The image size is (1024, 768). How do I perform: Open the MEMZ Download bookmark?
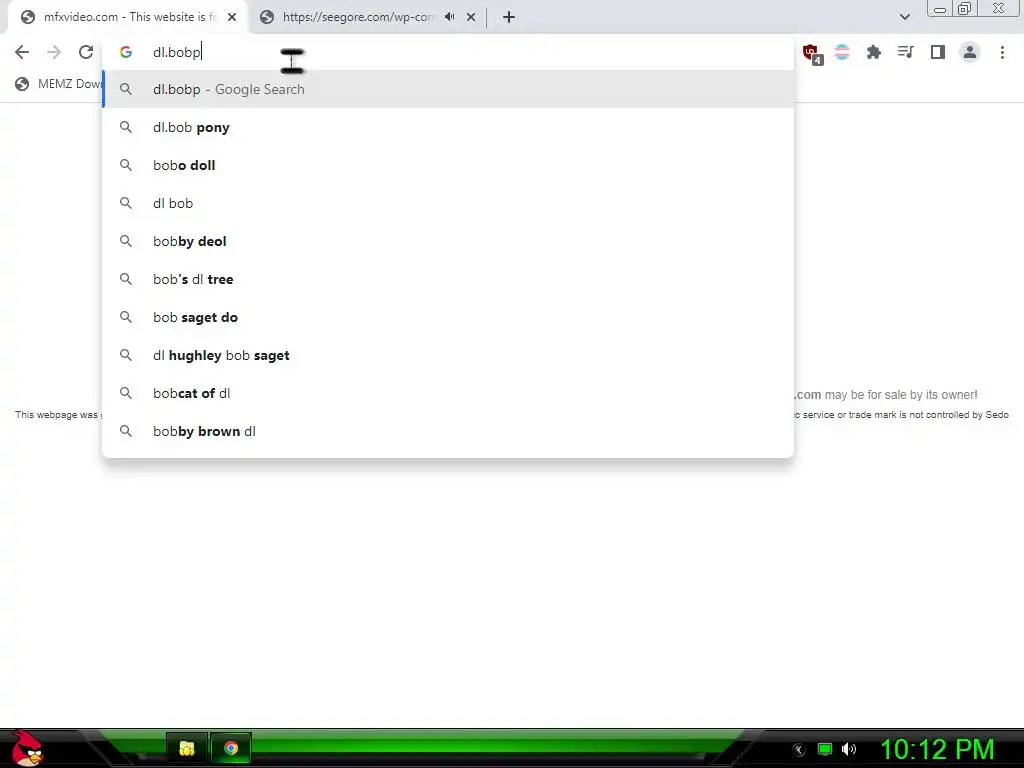(x=57, y=84)
